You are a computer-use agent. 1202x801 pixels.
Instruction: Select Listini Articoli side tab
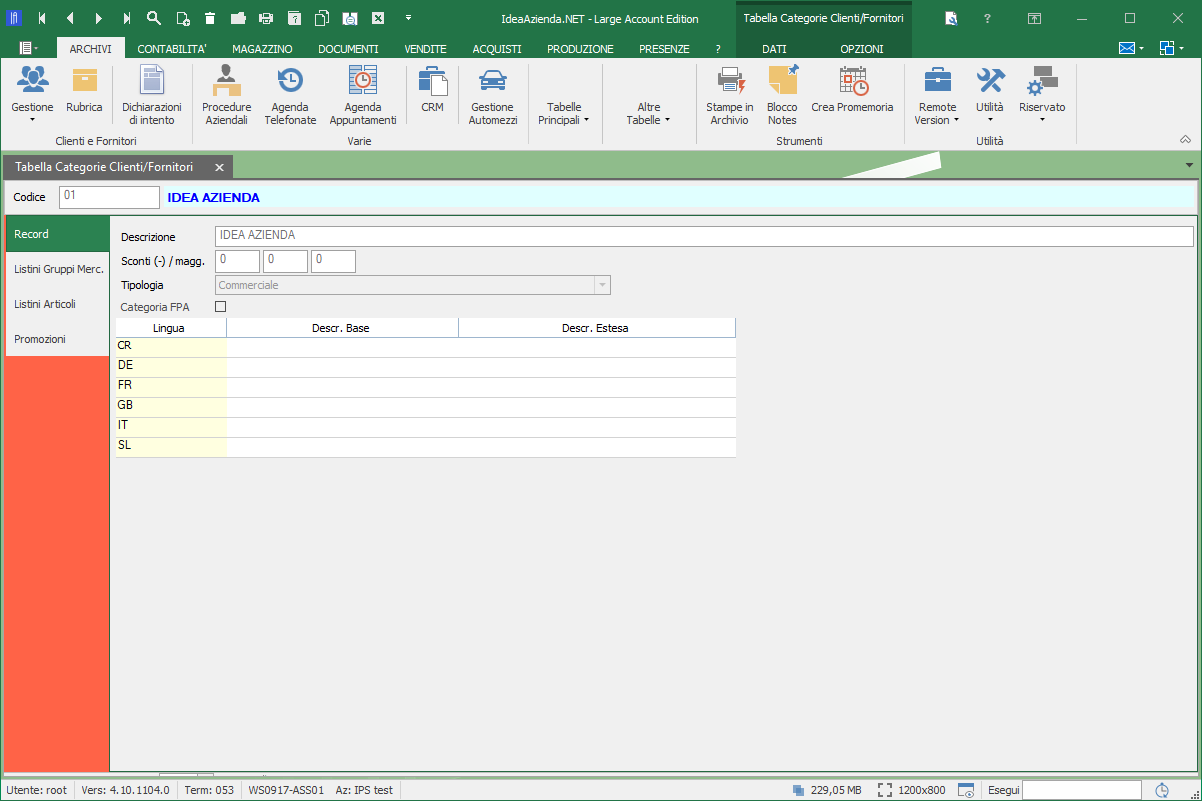point(58,304)
